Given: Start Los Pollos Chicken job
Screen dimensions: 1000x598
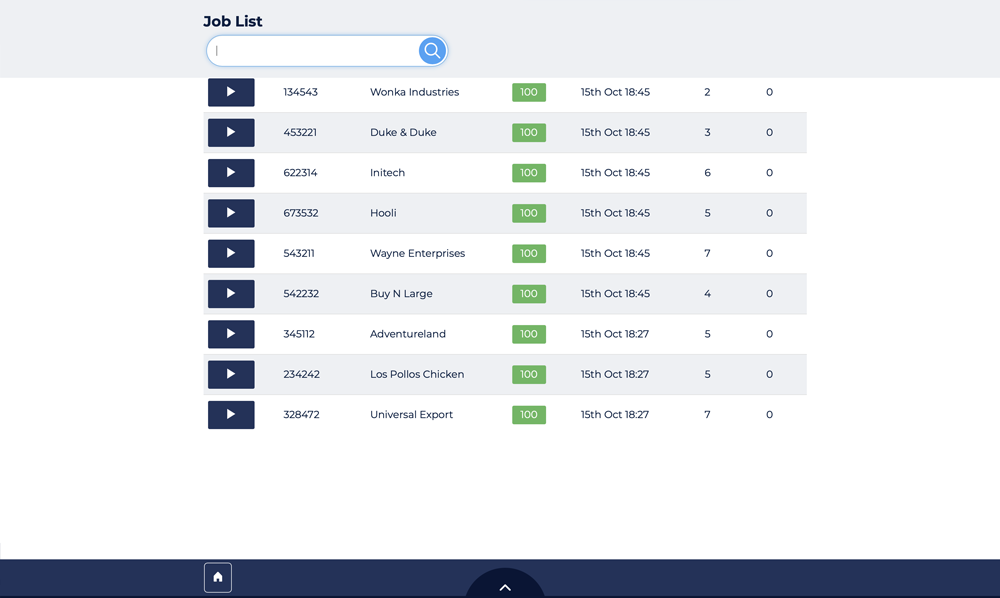Looking at the screenshot, I should [231, 374].
